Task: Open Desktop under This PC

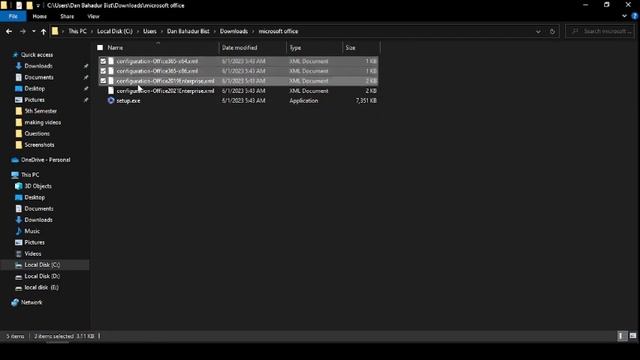Action: [x=35, y=198]
